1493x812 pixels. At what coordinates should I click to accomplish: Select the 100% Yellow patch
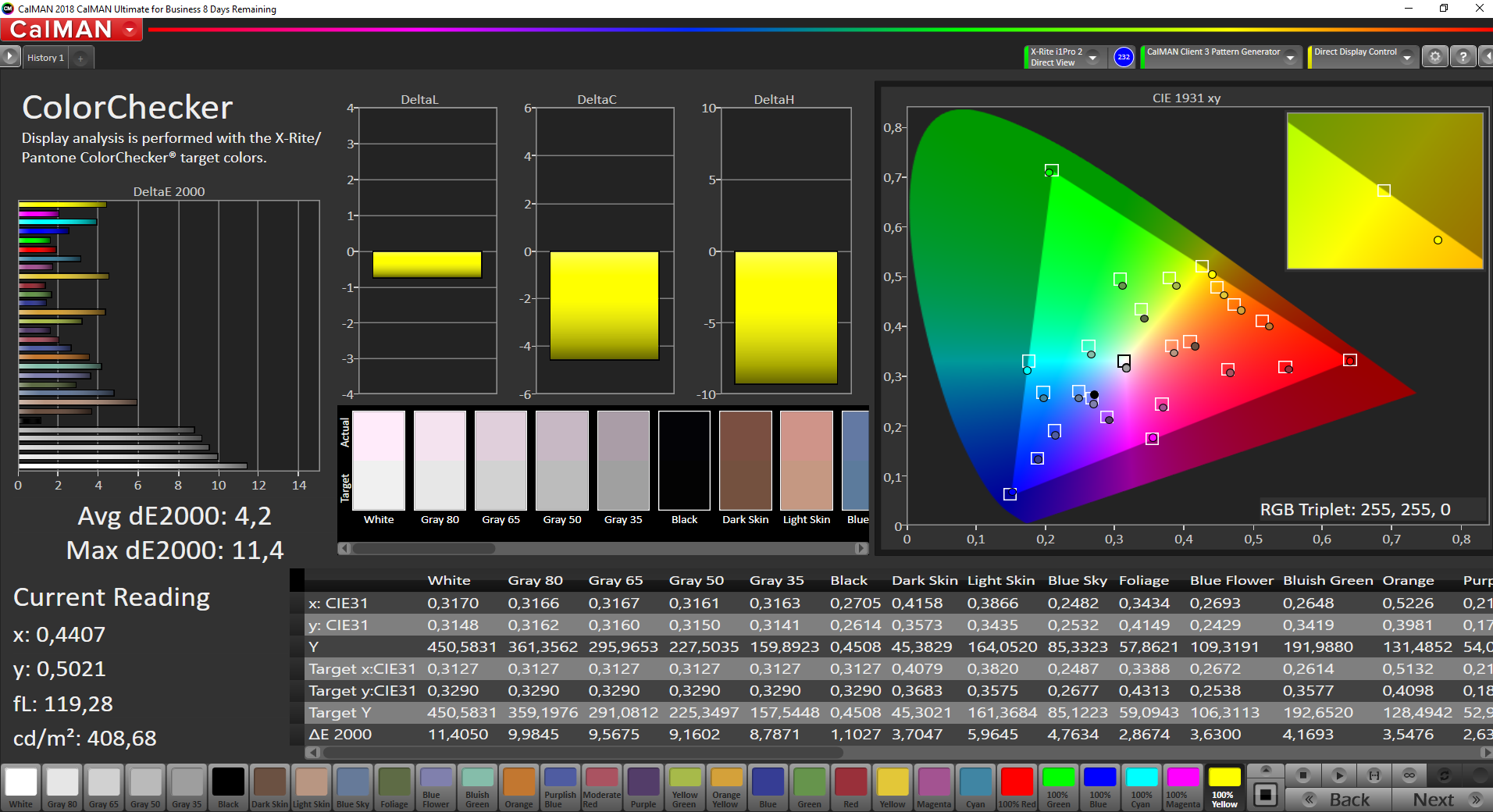tap(1224, 787)
